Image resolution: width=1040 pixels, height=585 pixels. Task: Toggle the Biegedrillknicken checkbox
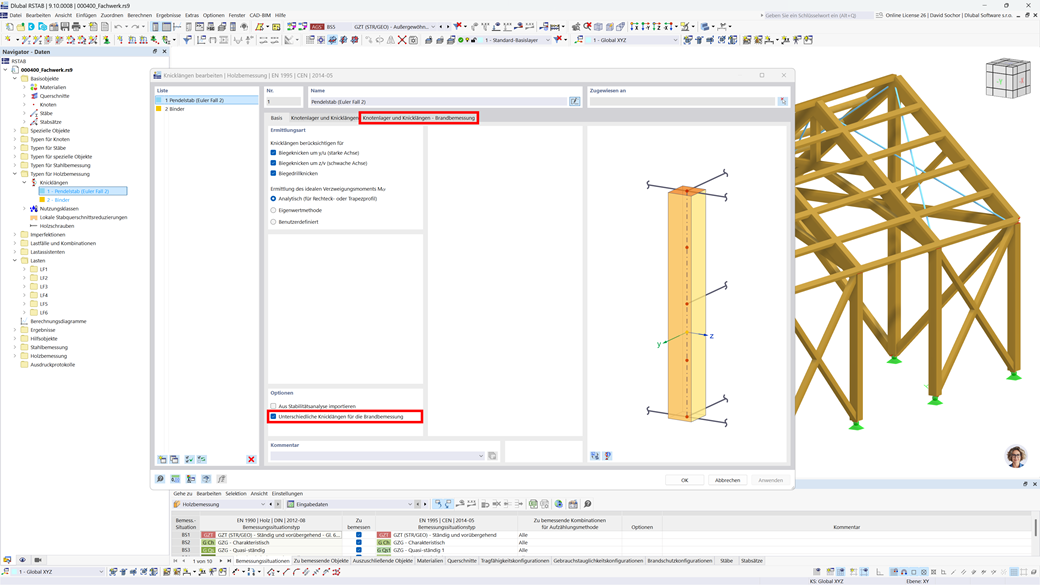point(273,173)
